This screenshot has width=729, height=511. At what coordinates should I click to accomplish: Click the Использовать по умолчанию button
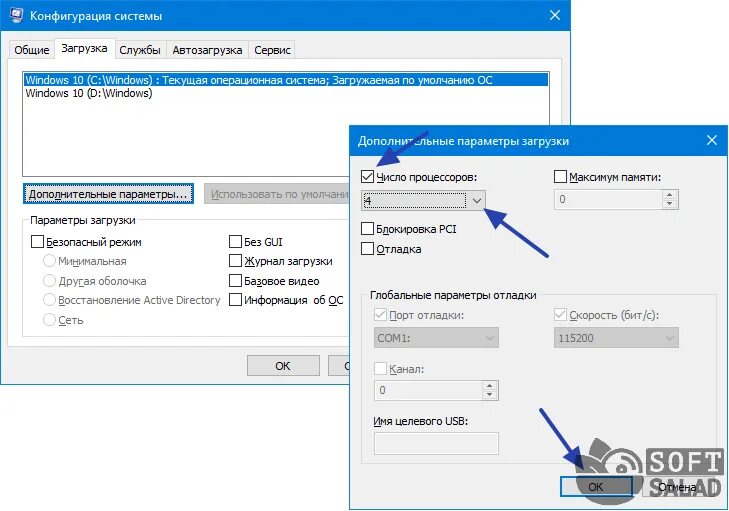pyautogui.click(x=277, y=194)
